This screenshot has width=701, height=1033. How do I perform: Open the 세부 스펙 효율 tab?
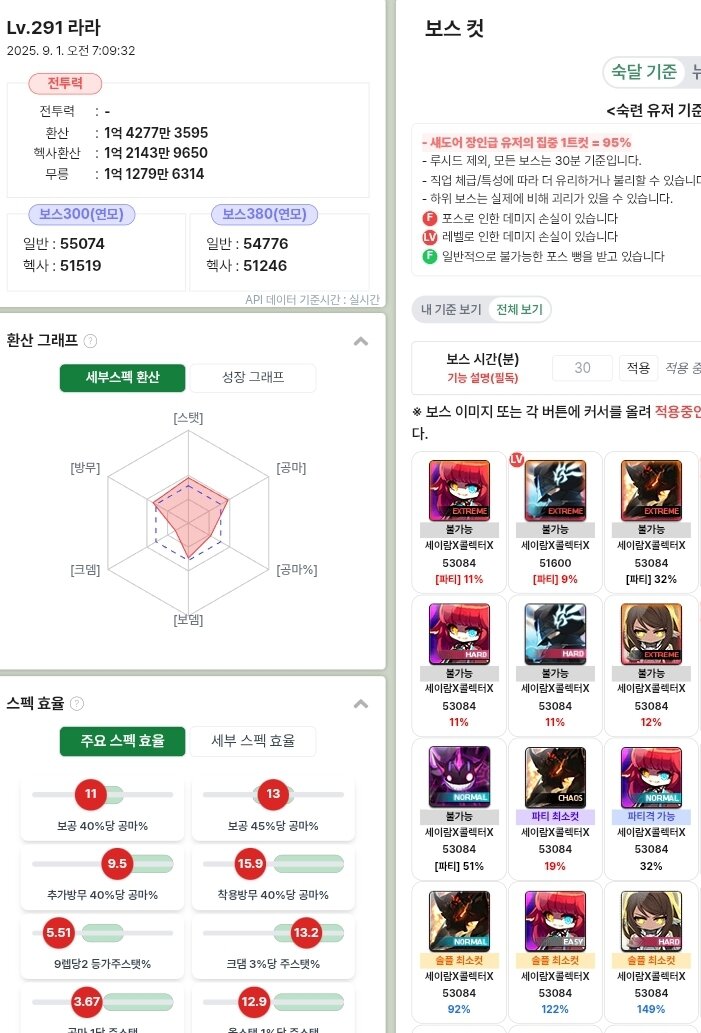(253, 740)
